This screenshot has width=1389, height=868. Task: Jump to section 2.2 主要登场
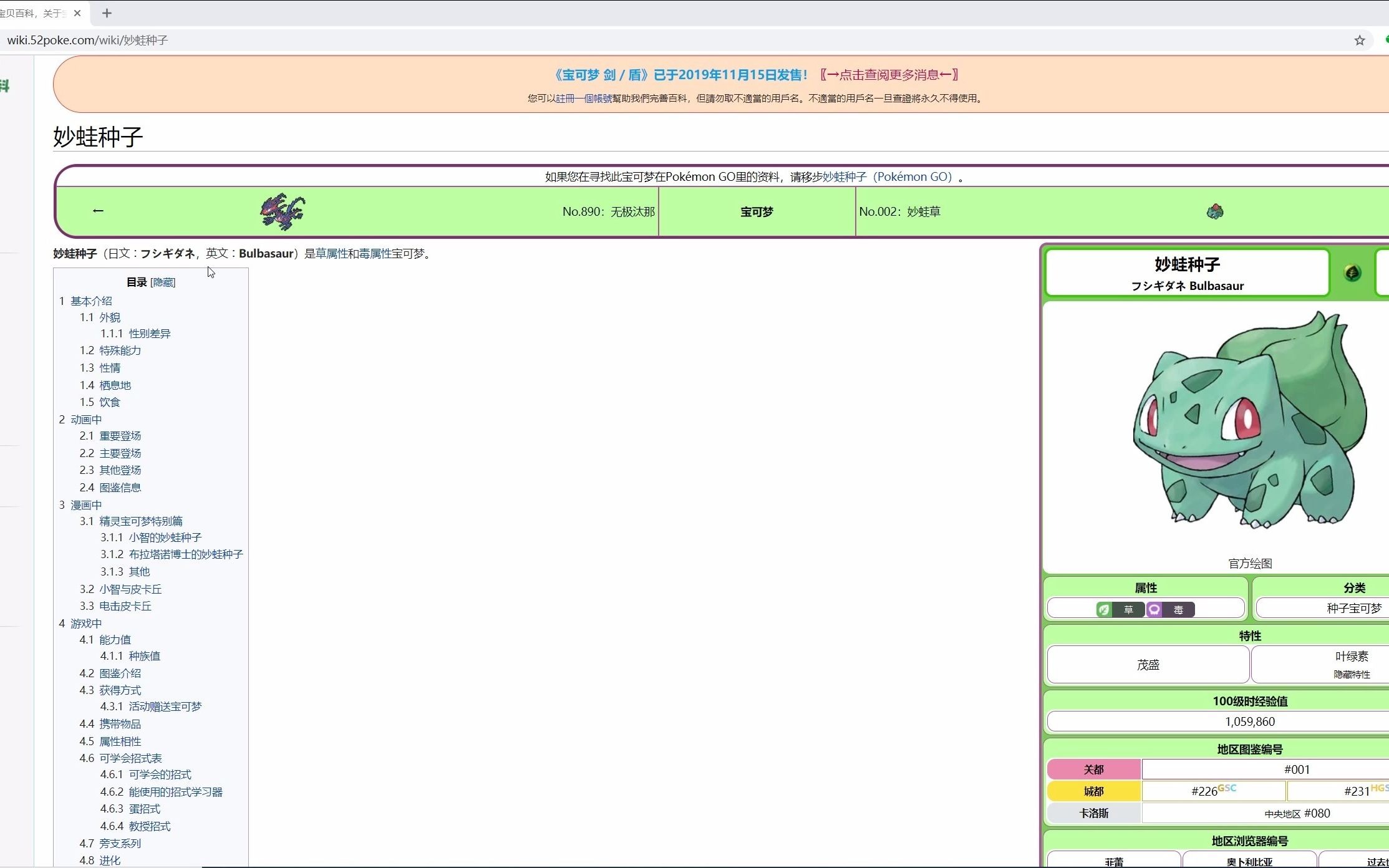click(x=120, y=453)
